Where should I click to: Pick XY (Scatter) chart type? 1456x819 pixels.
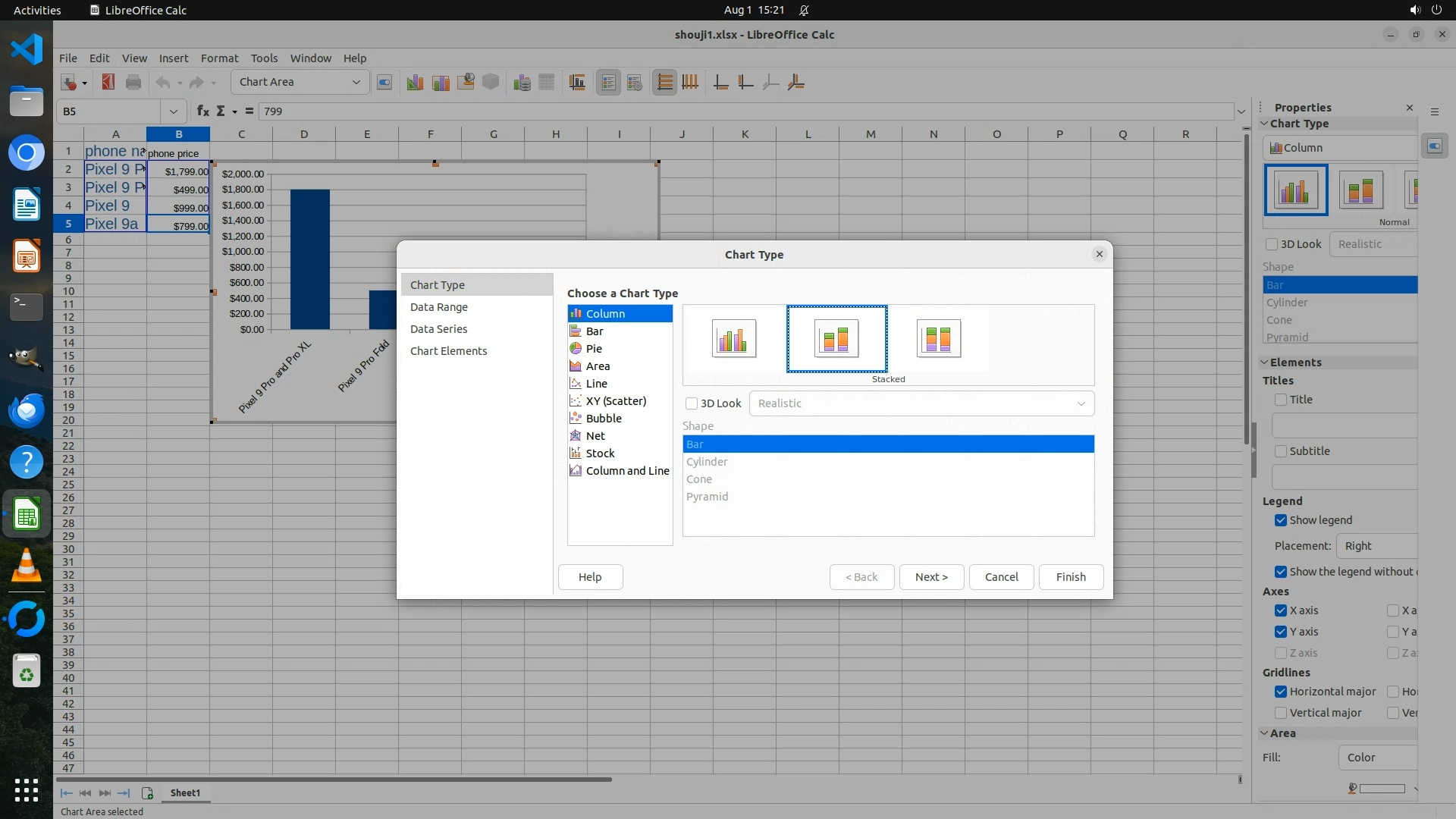pos(615,401)
